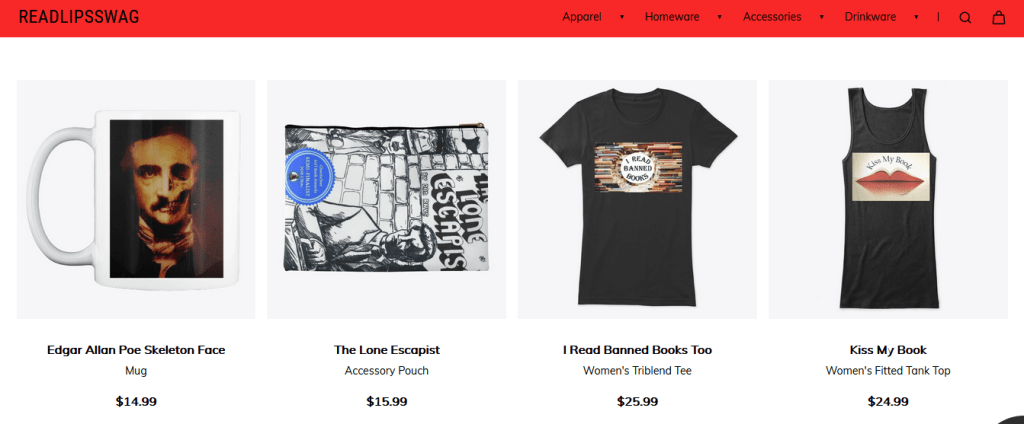This screenshot has height=424, width=1024.
Task: Open the Accessories menu
Action: pos(772,17)
